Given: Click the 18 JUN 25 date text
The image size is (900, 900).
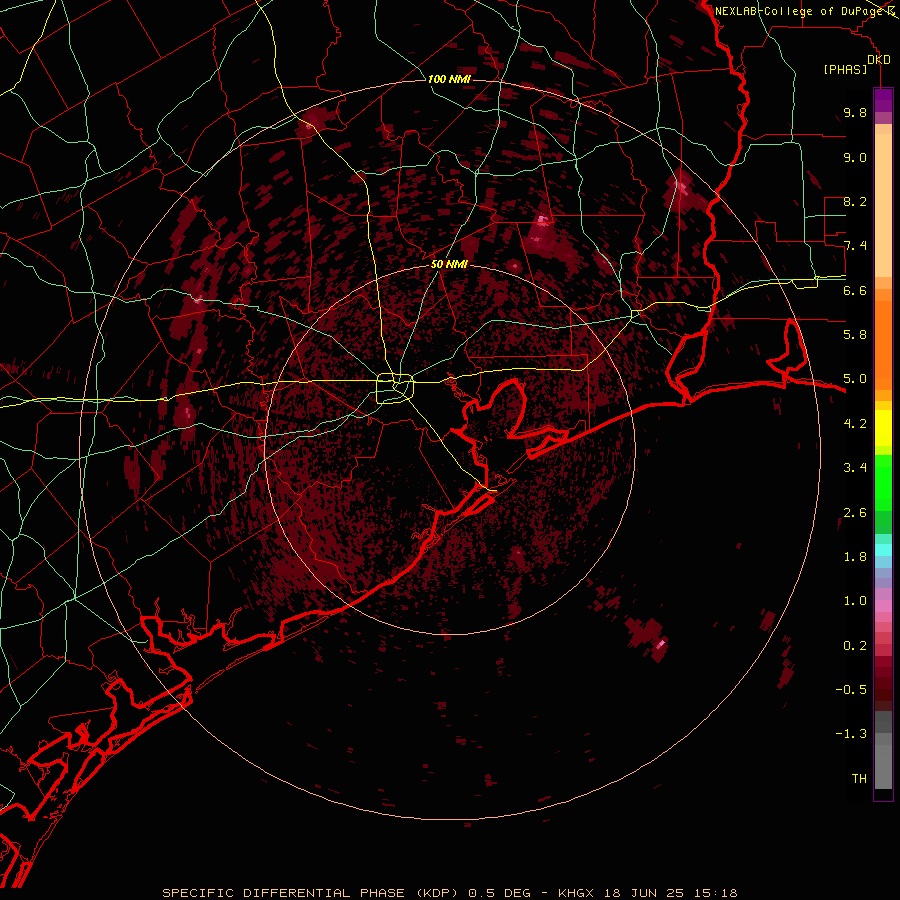Looking at the screenshot, I should click(x=643, y=893).
